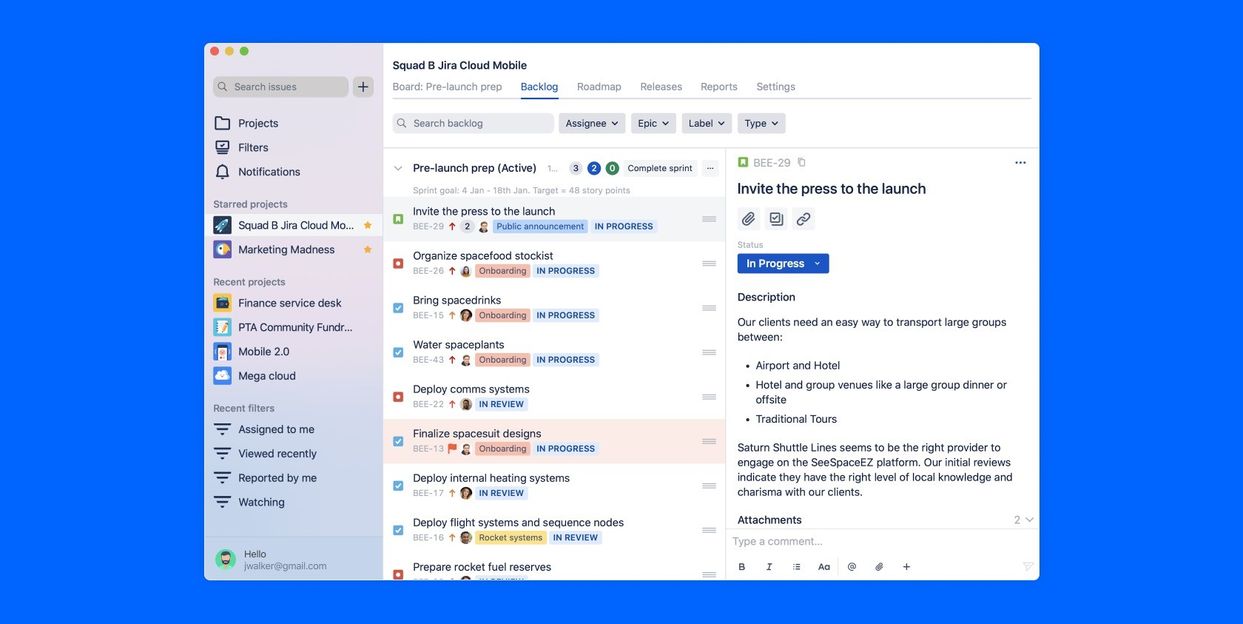Toggle italic formatting in the comment toolbar
The width and height of the screenshot is (1243, 624).
(769, 567)
